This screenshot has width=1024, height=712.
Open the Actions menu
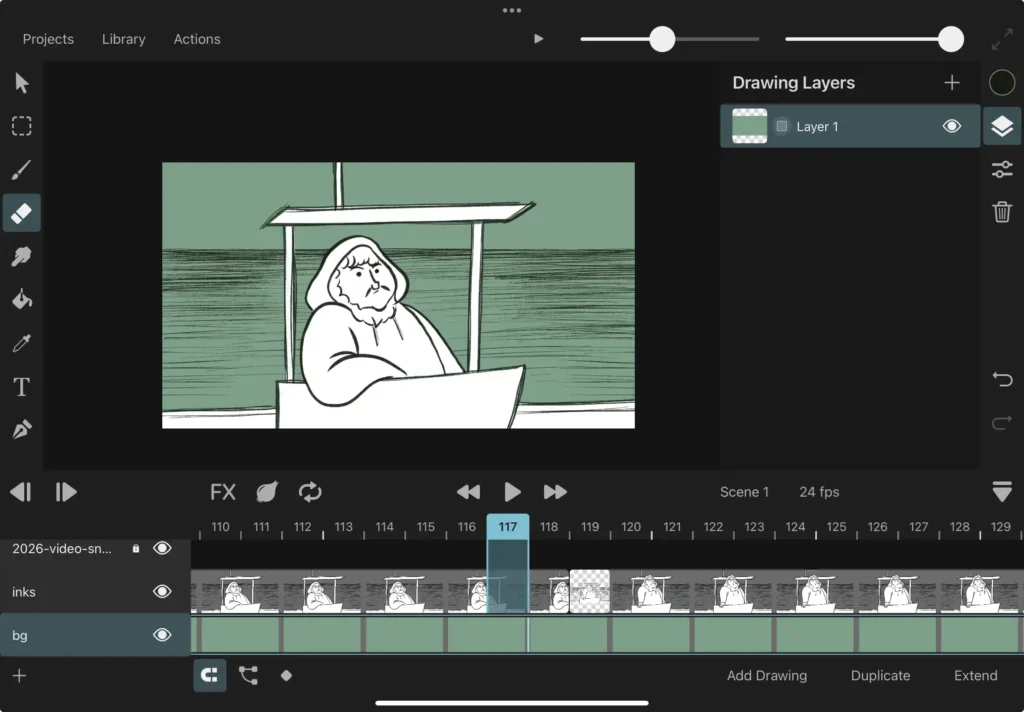197,39
